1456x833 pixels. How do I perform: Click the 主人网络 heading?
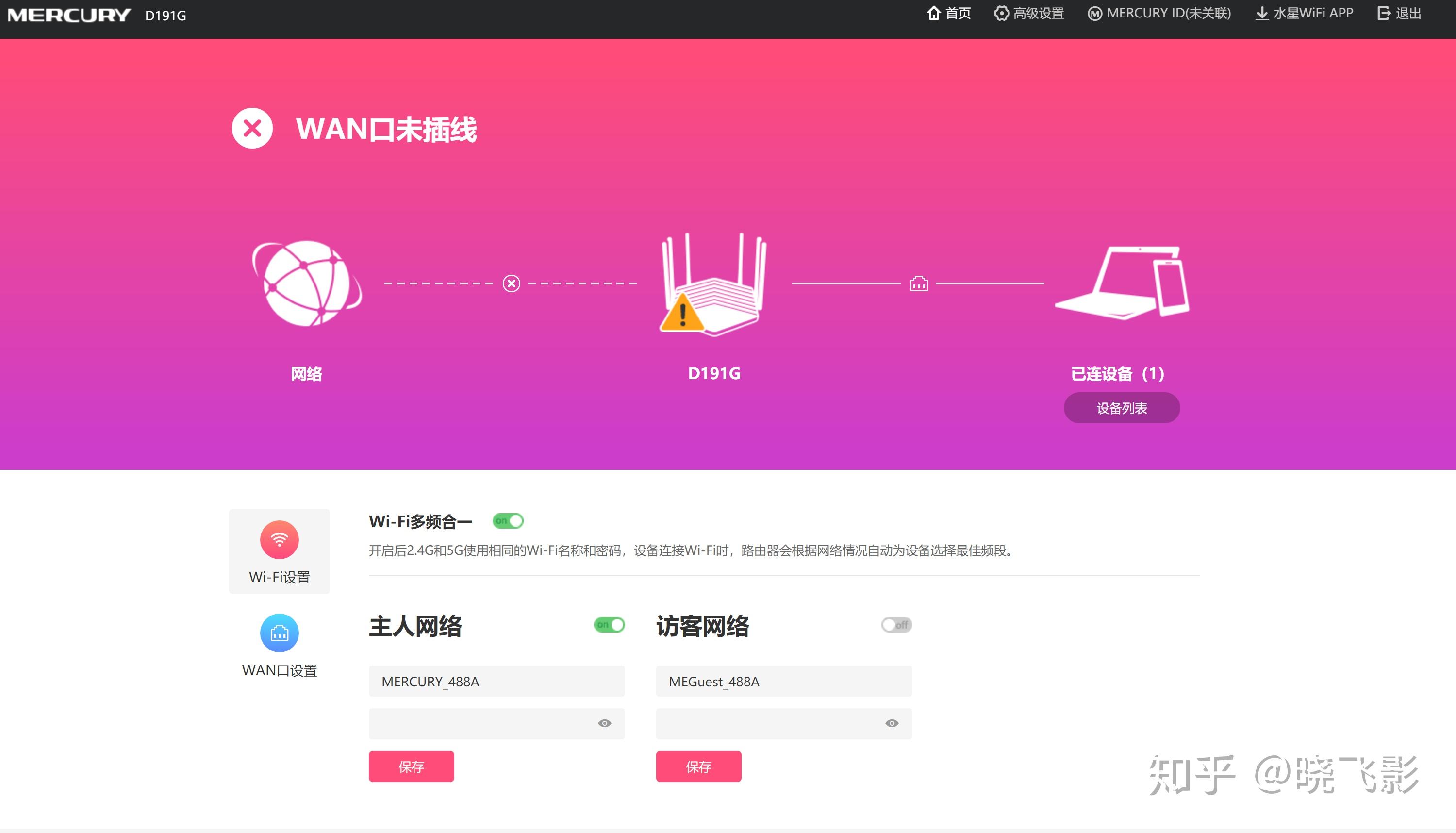[415, 626]
